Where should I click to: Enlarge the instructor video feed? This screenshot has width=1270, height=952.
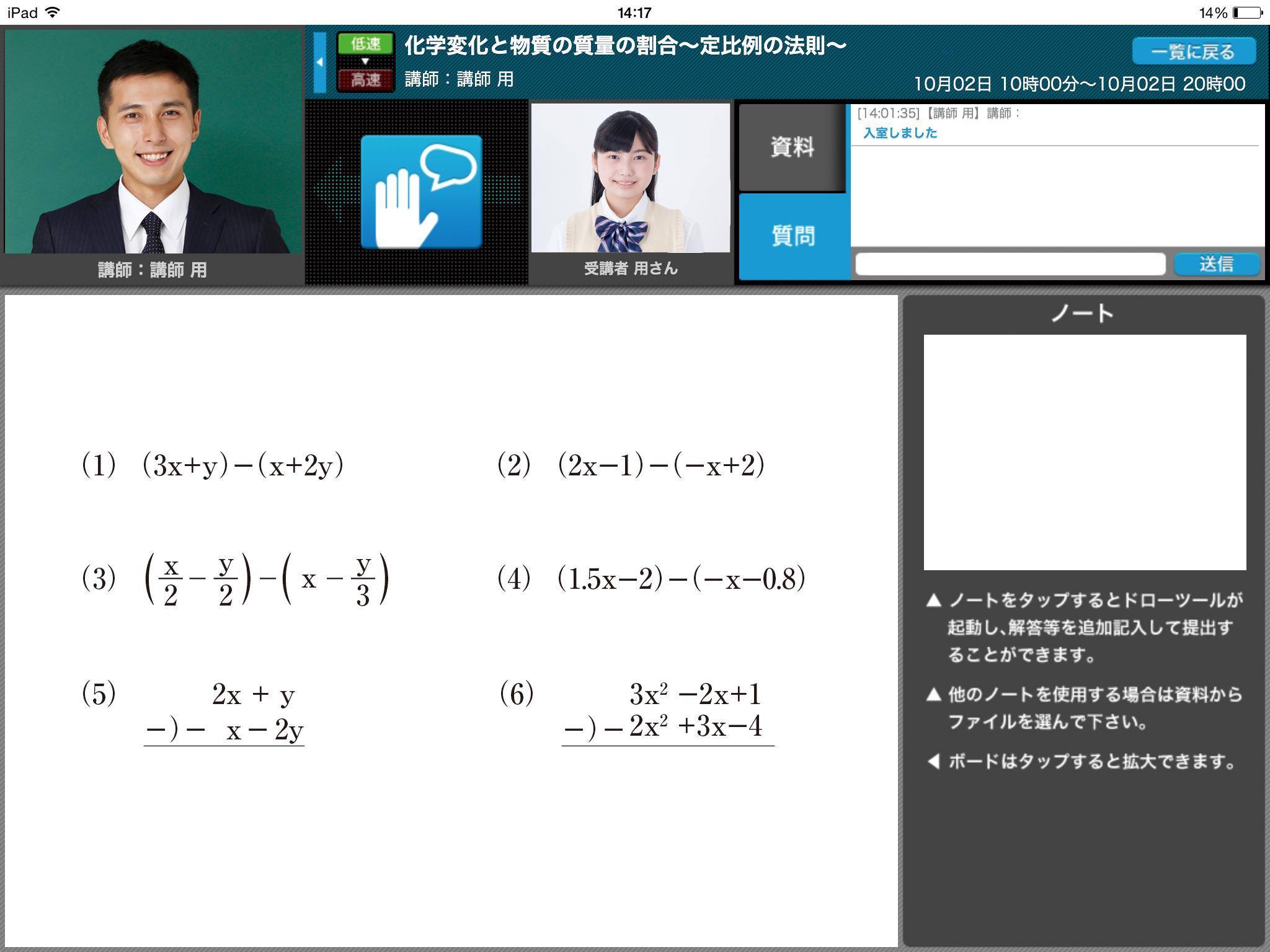click(x=153, y=143)
